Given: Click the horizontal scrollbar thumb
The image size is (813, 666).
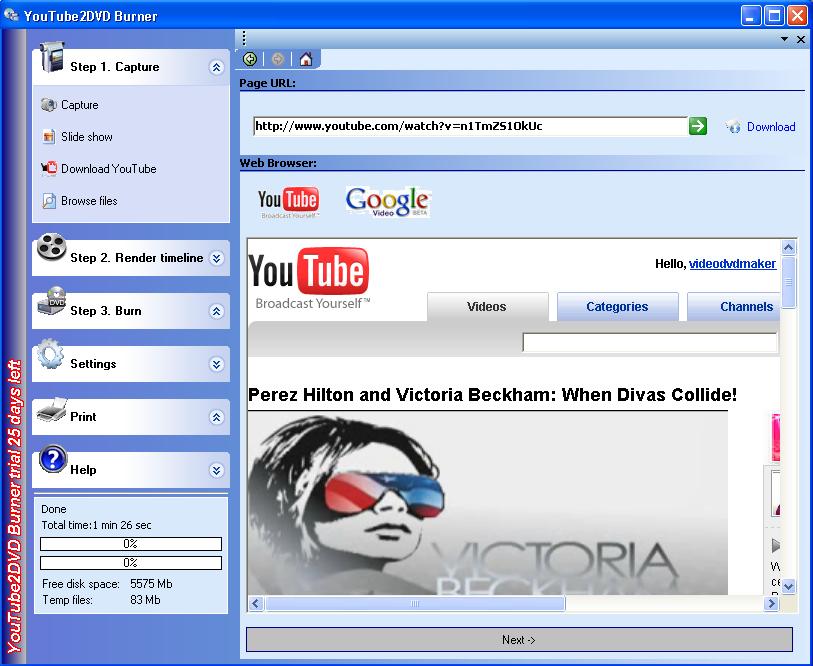Looking at the screenshot, I should [x=415, y=603].
